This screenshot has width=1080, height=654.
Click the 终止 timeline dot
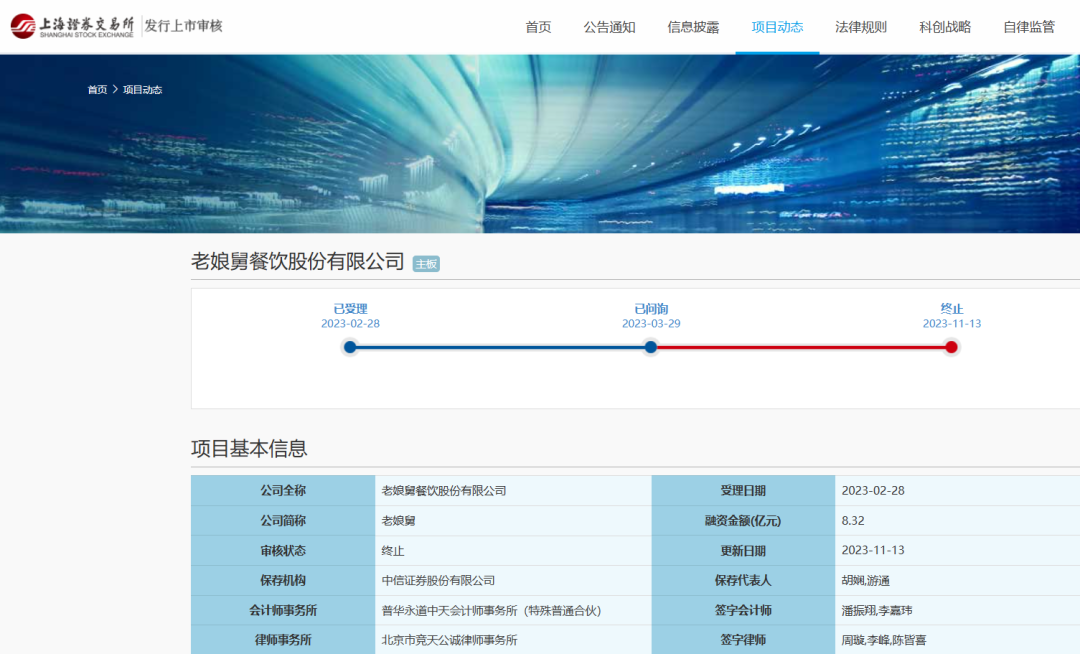pyautogui.click(x=951, y=347)
